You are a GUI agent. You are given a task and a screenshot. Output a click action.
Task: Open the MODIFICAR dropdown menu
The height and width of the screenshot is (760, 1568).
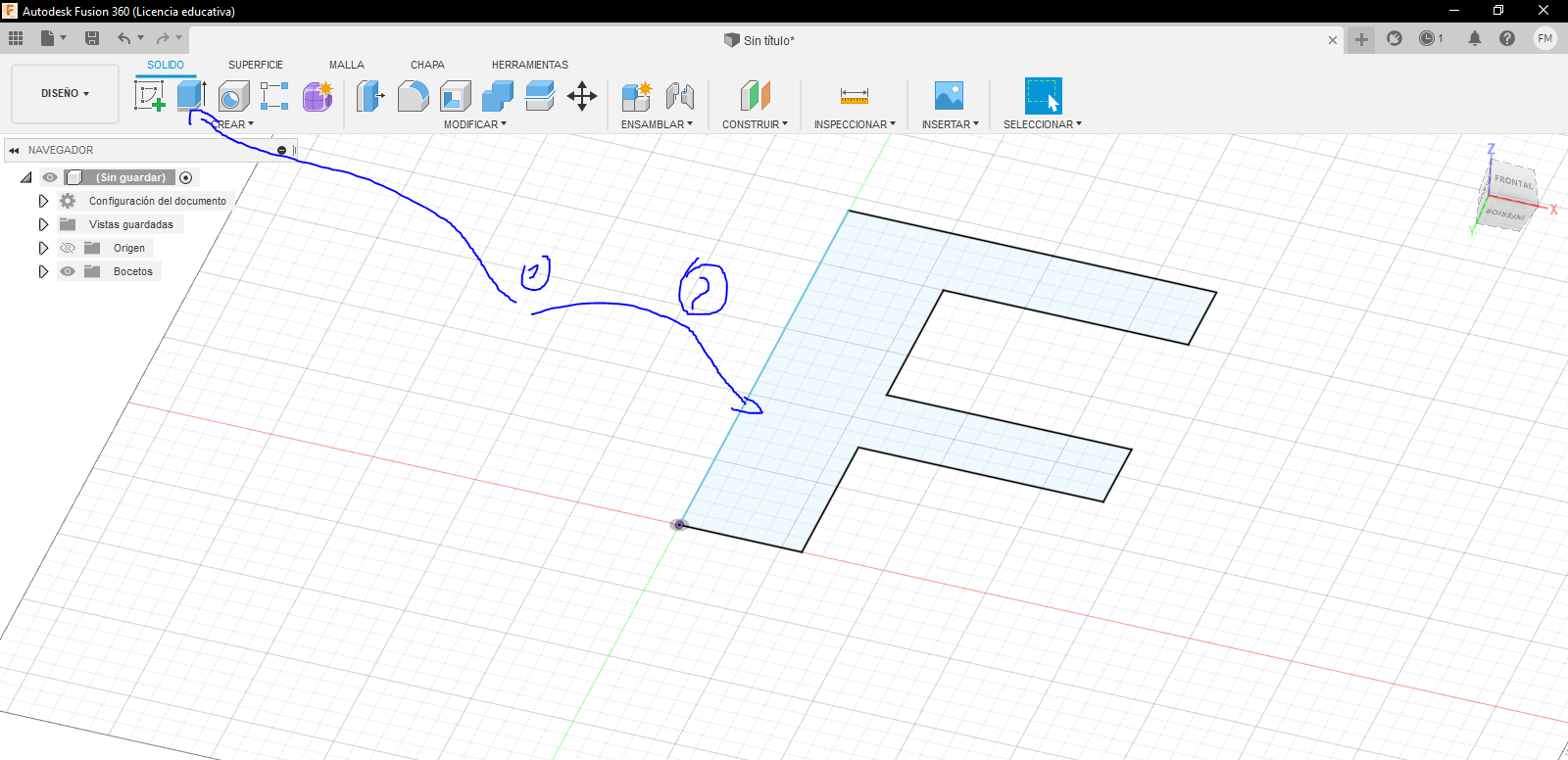click(x=475, y=124)
